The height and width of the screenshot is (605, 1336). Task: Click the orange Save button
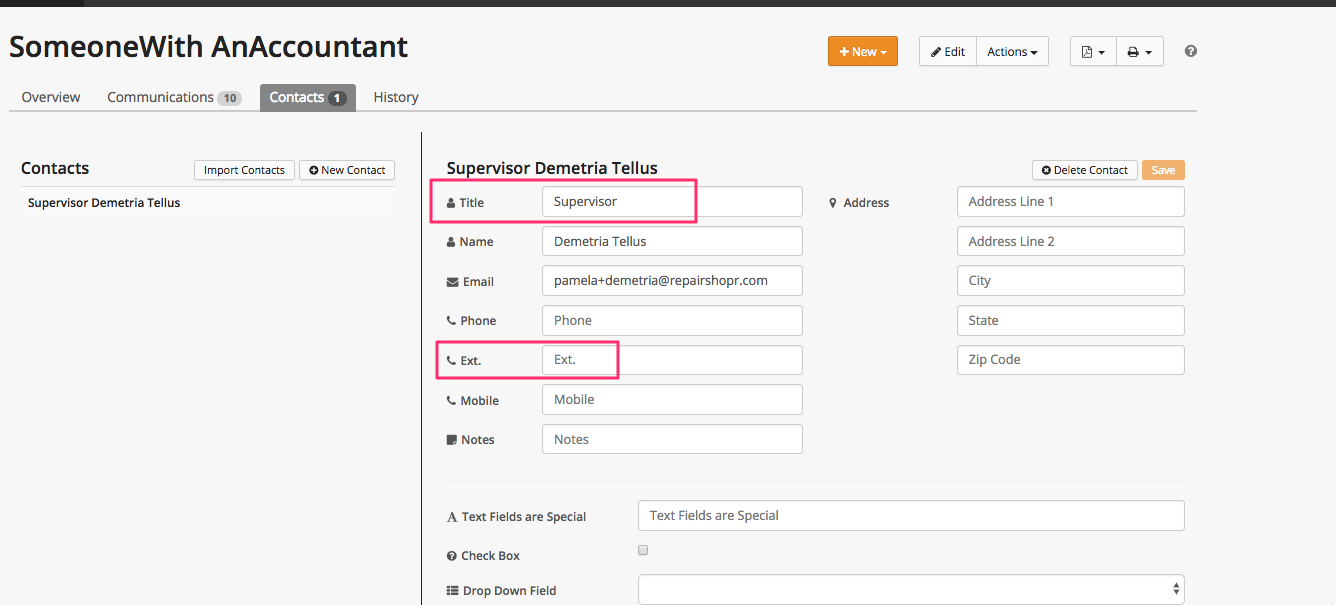(x=1163, y=170)
